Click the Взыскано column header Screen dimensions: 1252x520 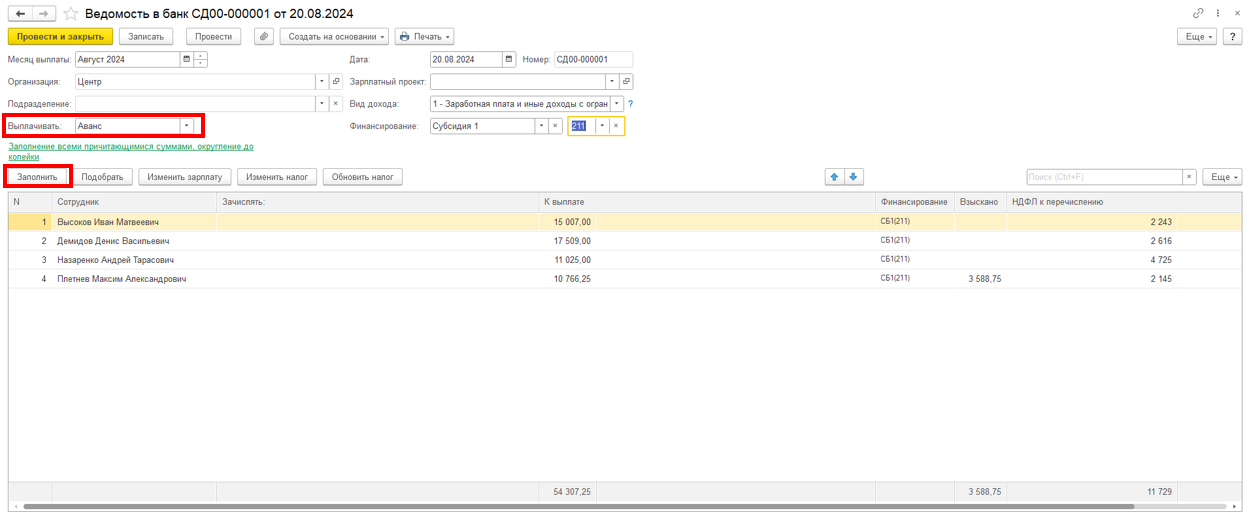click(978, 202)
